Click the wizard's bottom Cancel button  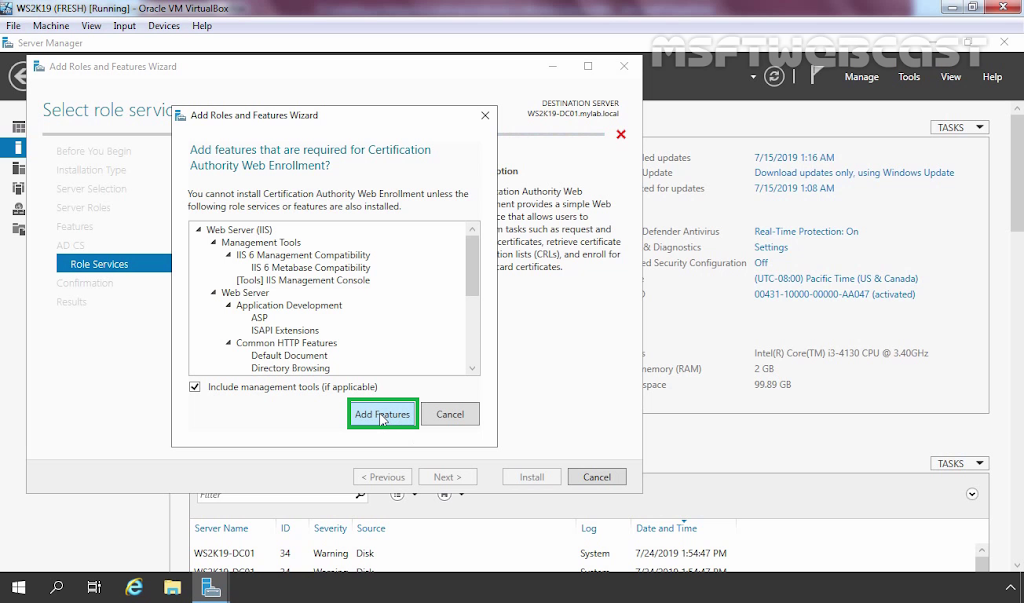pyautogui.click(x=597, y=477)
